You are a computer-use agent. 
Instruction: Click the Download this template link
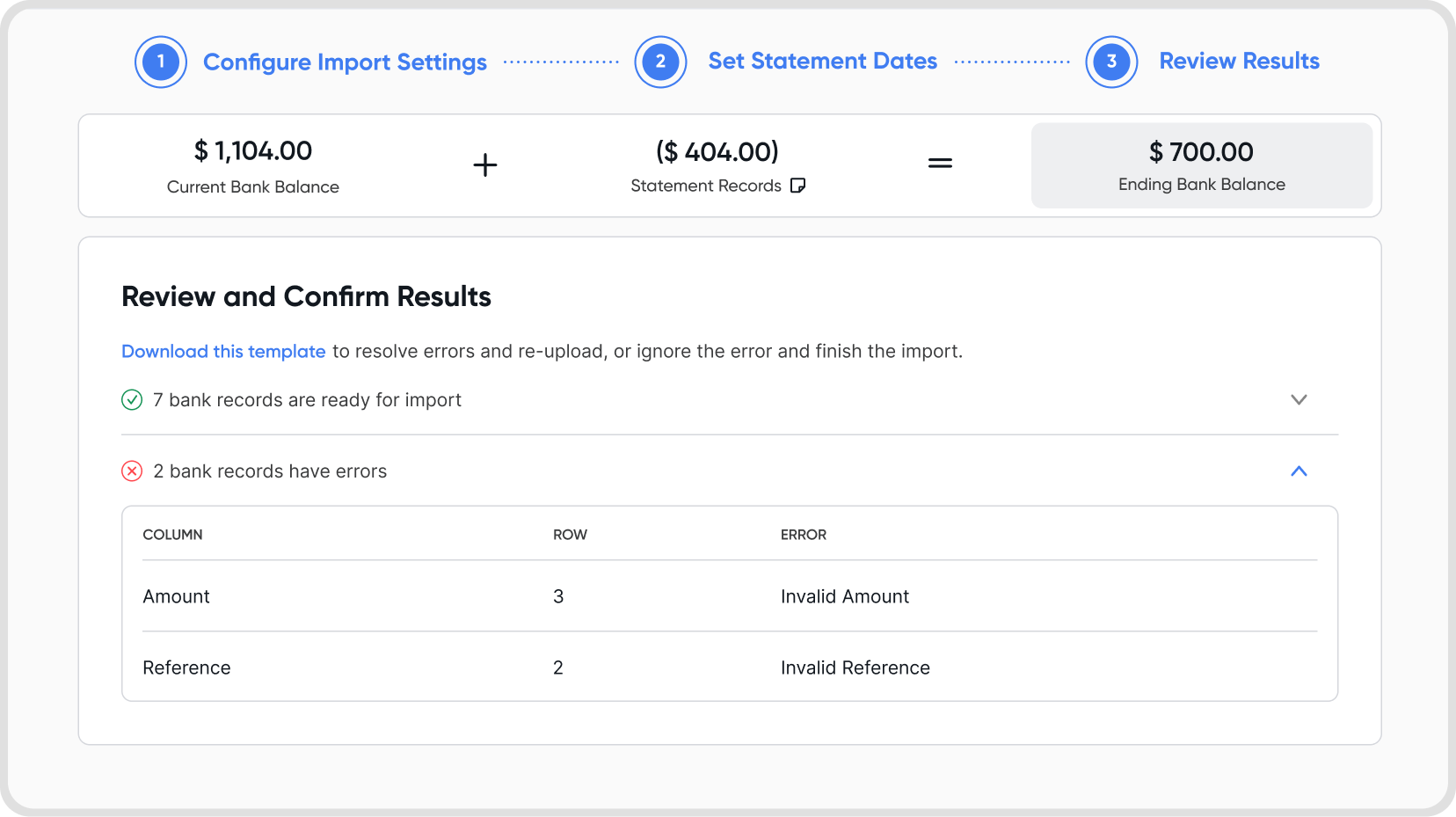223,352
